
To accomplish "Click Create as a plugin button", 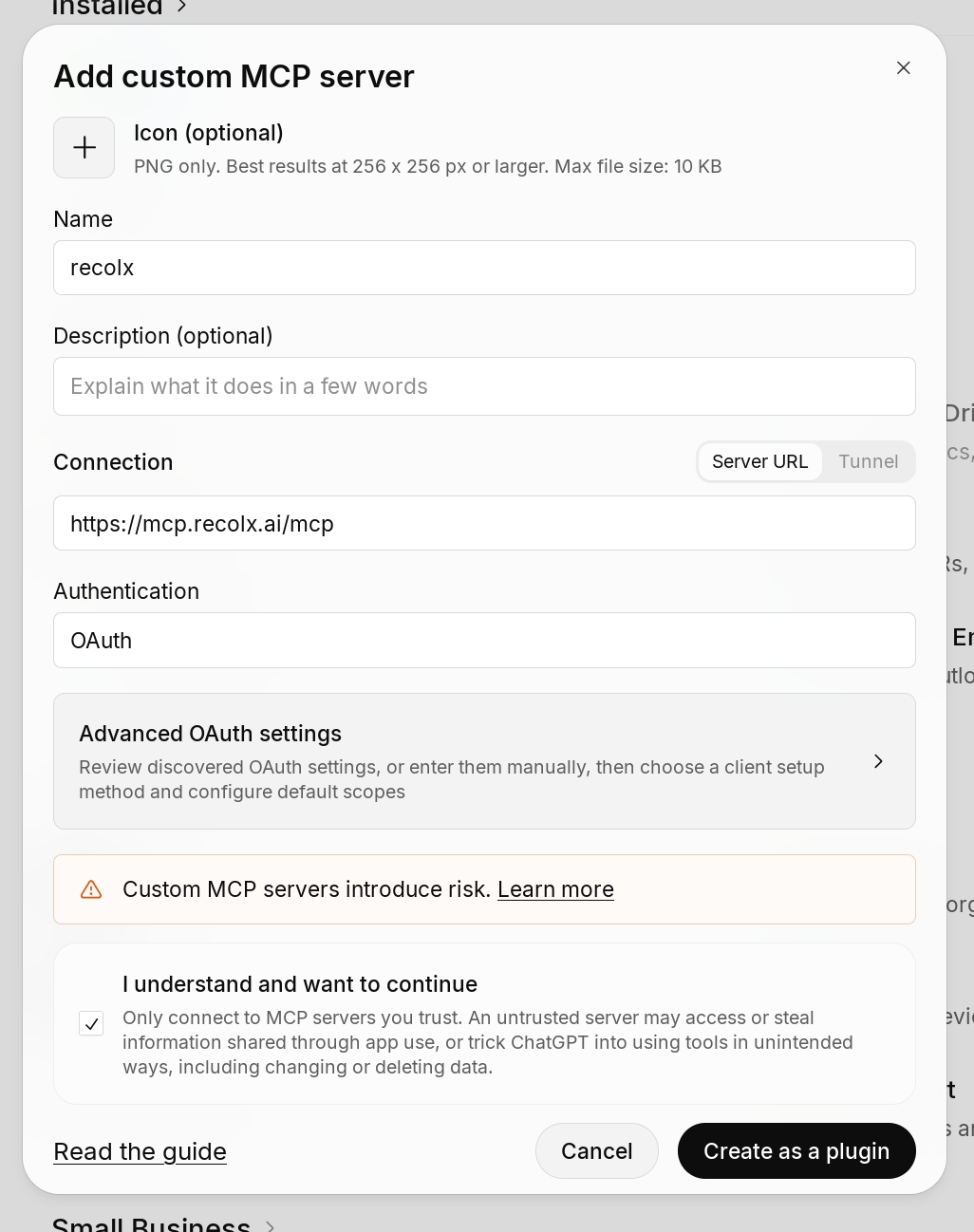I will (796, 1151).
